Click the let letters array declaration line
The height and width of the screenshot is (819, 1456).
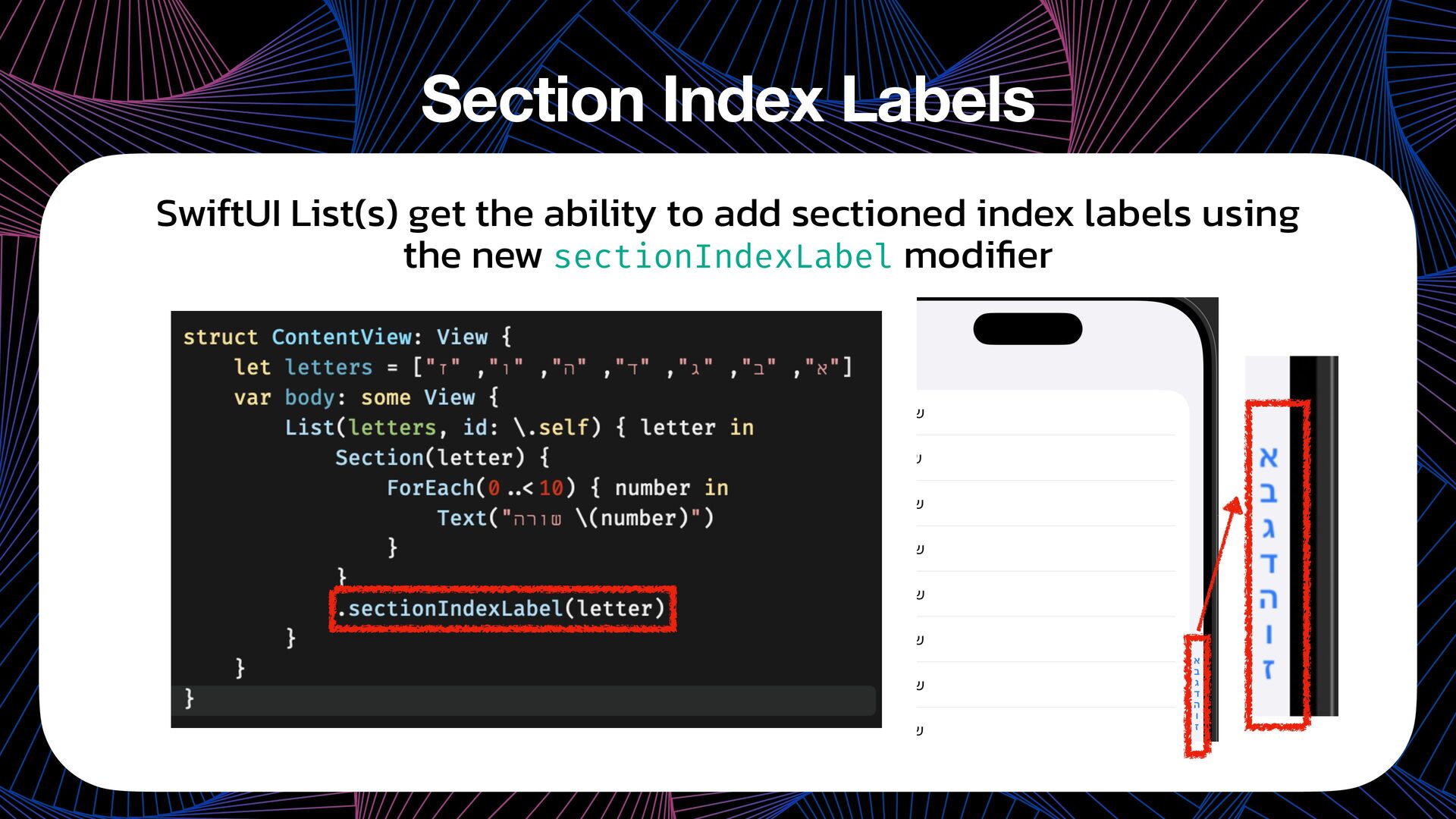point(543,367)
